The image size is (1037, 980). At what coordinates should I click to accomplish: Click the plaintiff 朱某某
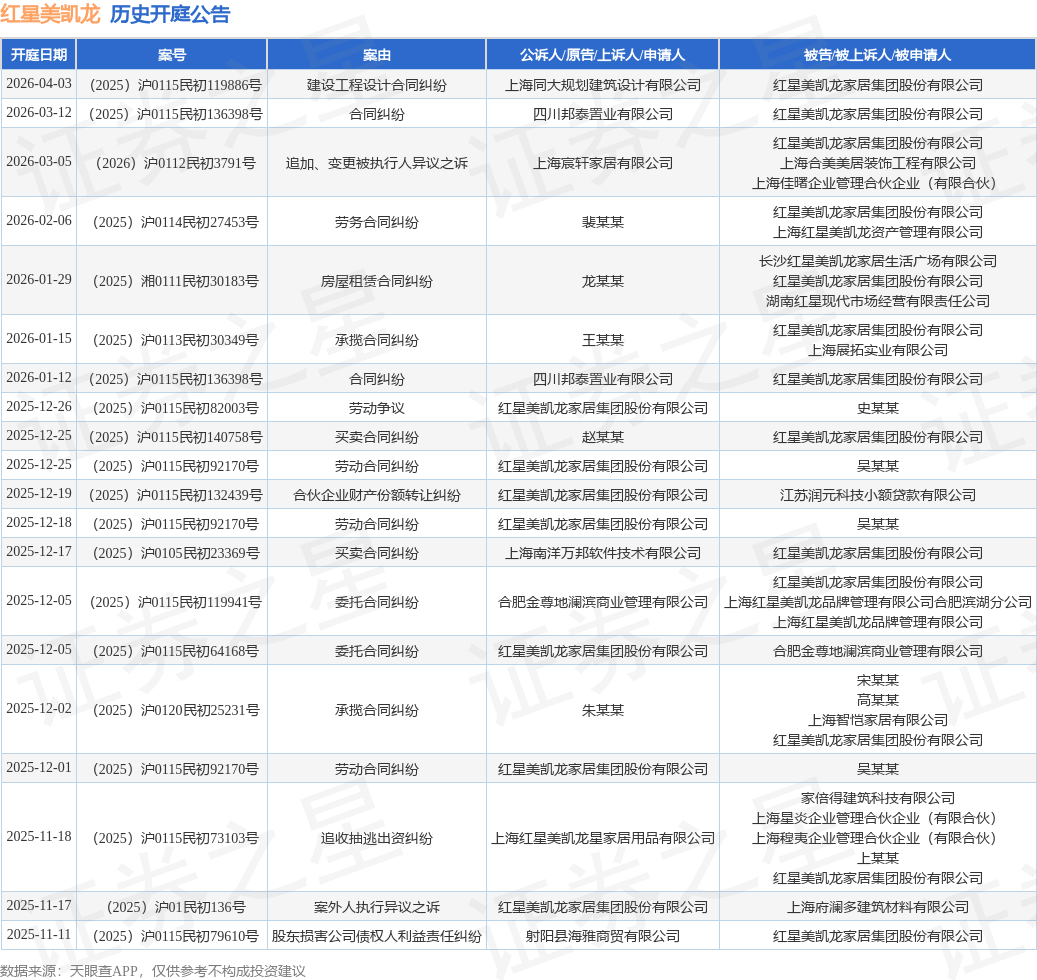click(x=602, y=710)
